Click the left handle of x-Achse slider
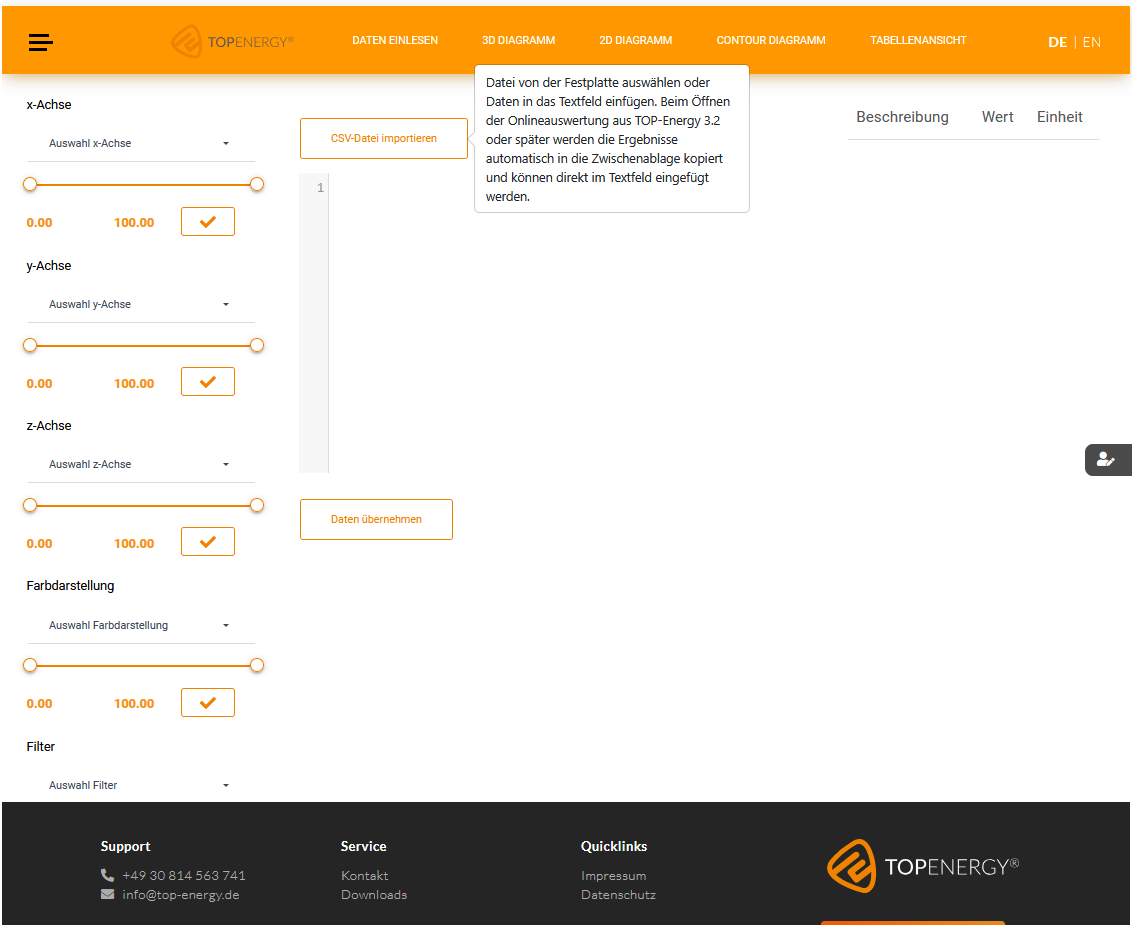 (x=30, y=184)
